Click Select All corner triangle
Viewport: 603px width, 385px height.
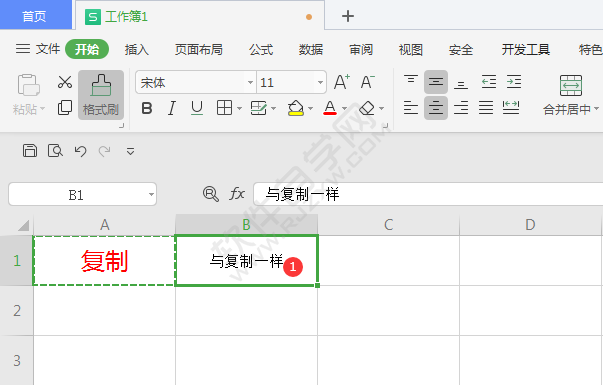click(23, 225)
